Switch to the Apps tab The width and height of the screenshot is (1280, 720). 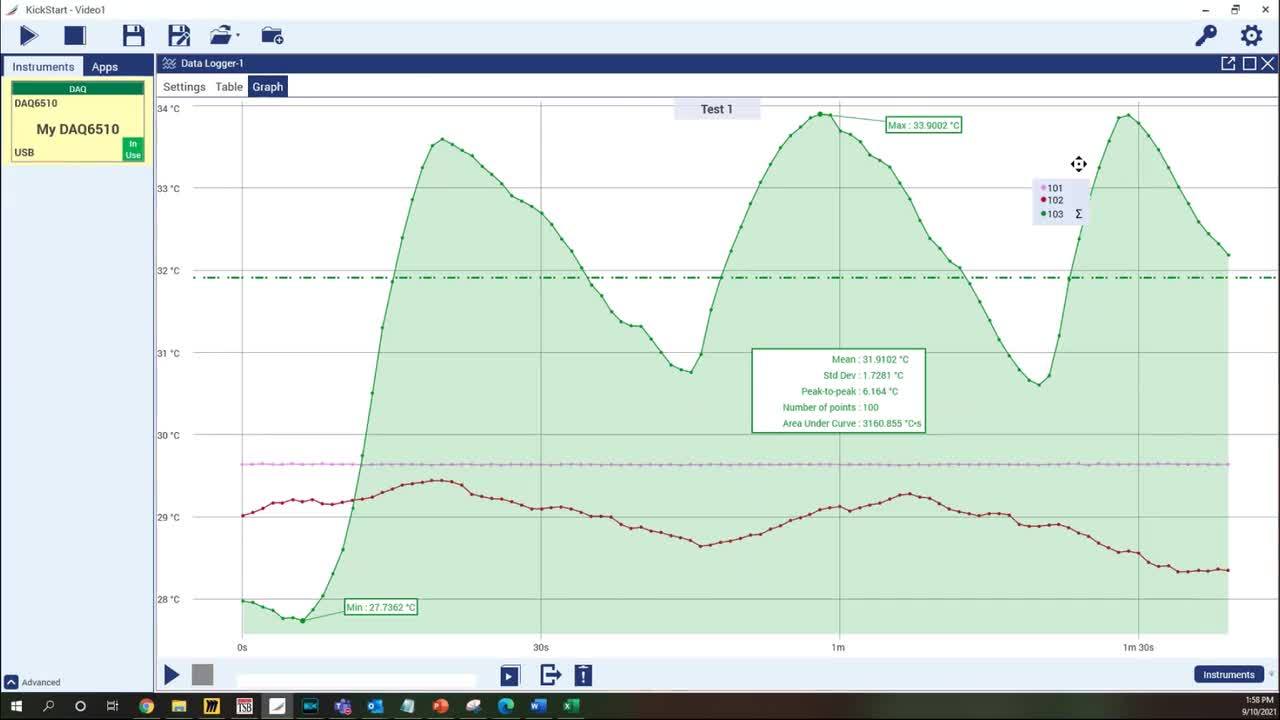point(104,67)
